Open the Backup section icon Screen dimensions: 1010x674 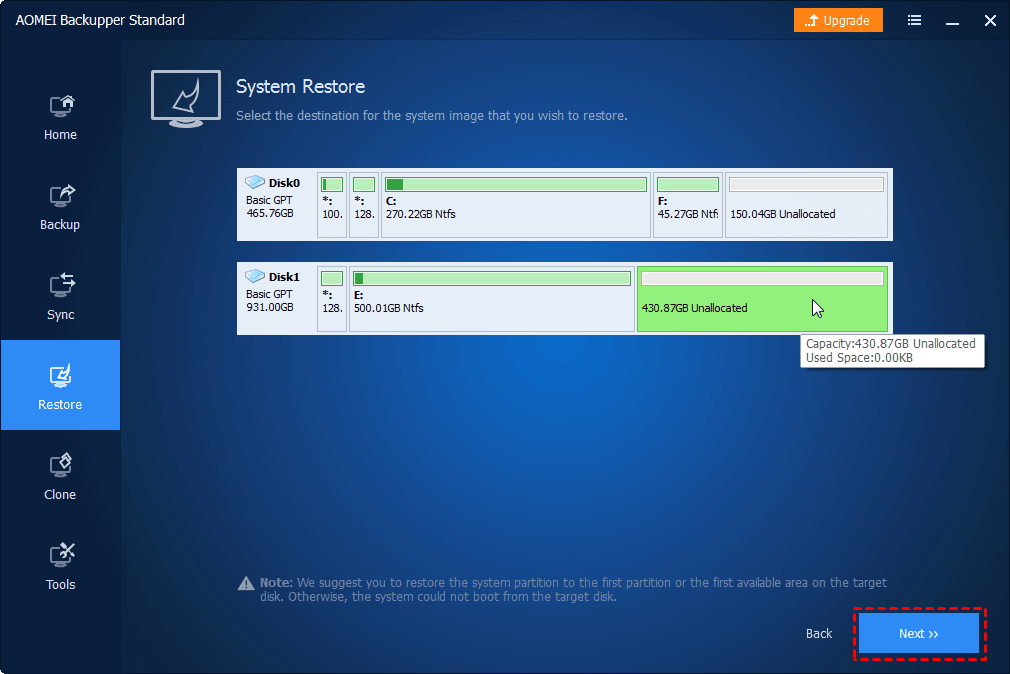61,196
